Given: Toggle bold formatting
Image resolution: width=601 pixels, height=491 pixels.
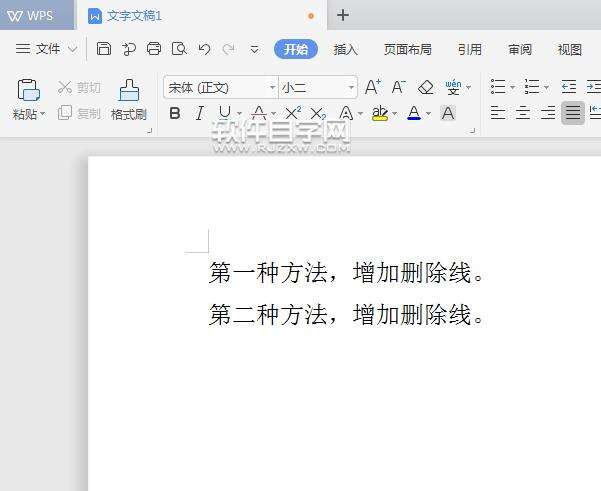Looking at the screenshot, I should click(x=175, y=113).
